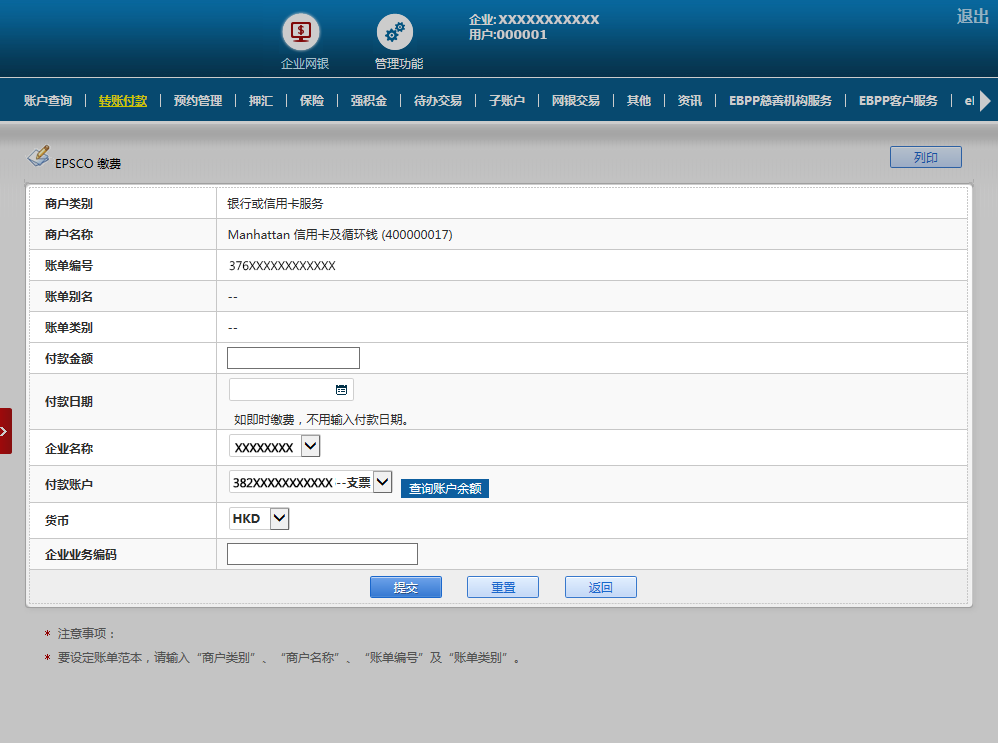998x743 pixels.
Task: Focus the 付款金额 amount input field
Action: pyautogui.click(x=293, y=358)
